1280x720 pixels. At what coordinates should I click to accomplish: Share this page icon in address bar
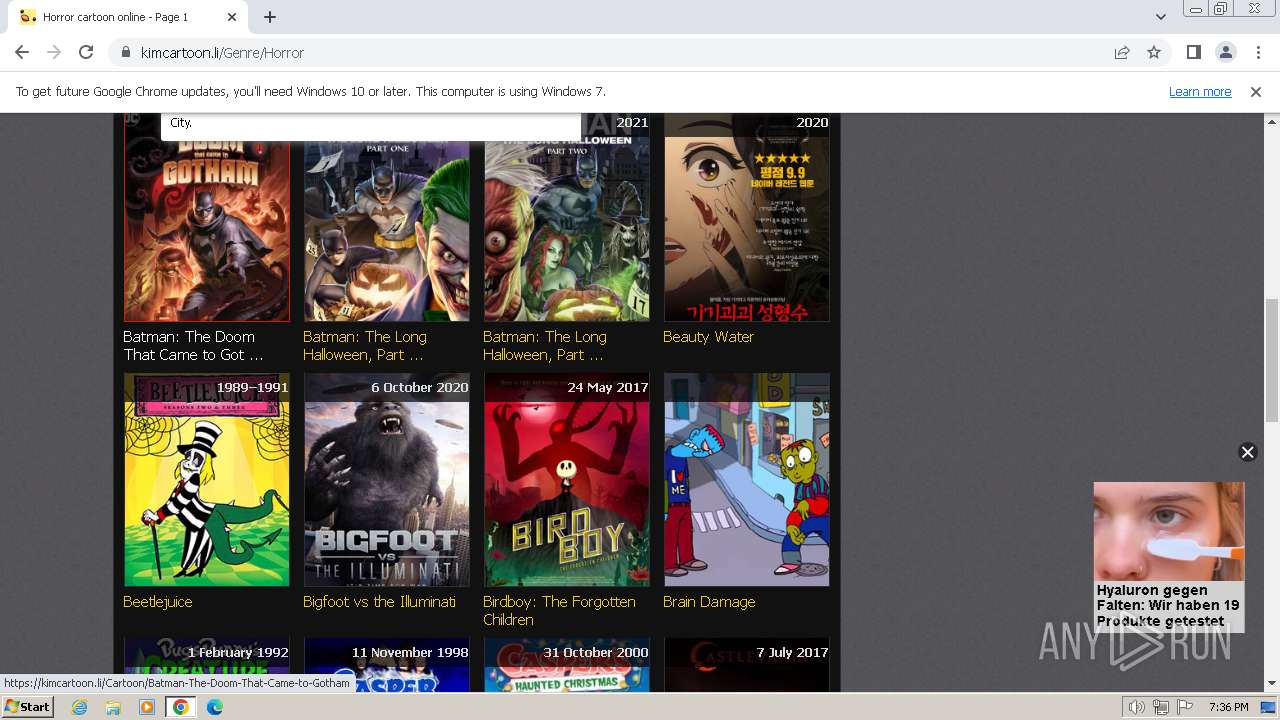tap(1122, 52)
